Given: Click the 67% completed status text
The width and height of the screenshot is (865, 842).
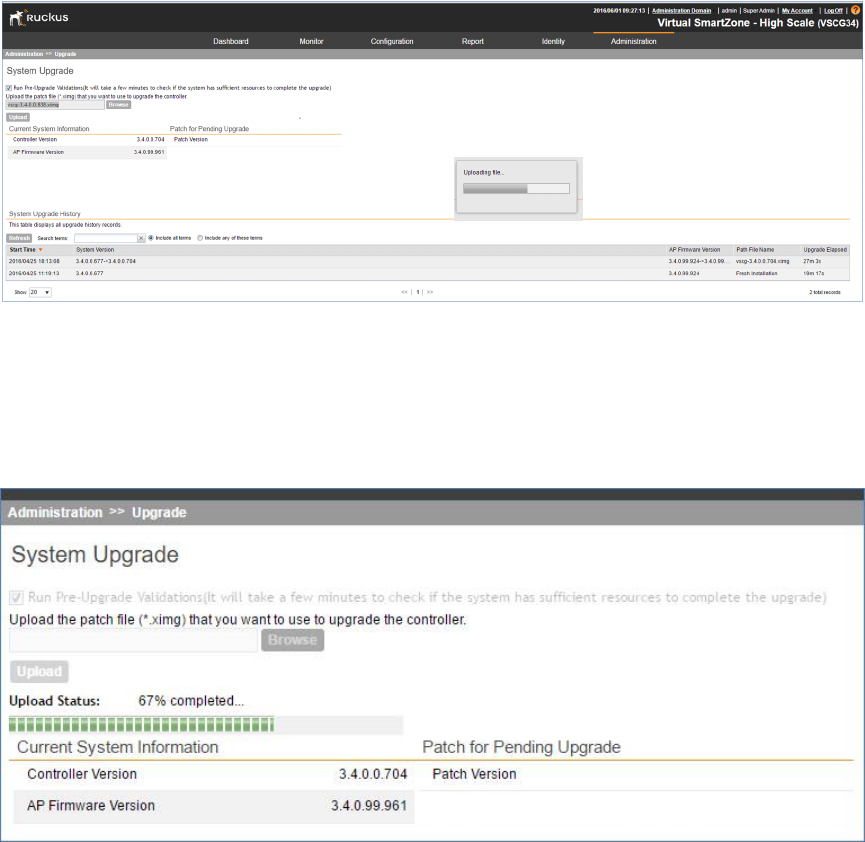Looking at the screenshot, I should pos(191,701).
